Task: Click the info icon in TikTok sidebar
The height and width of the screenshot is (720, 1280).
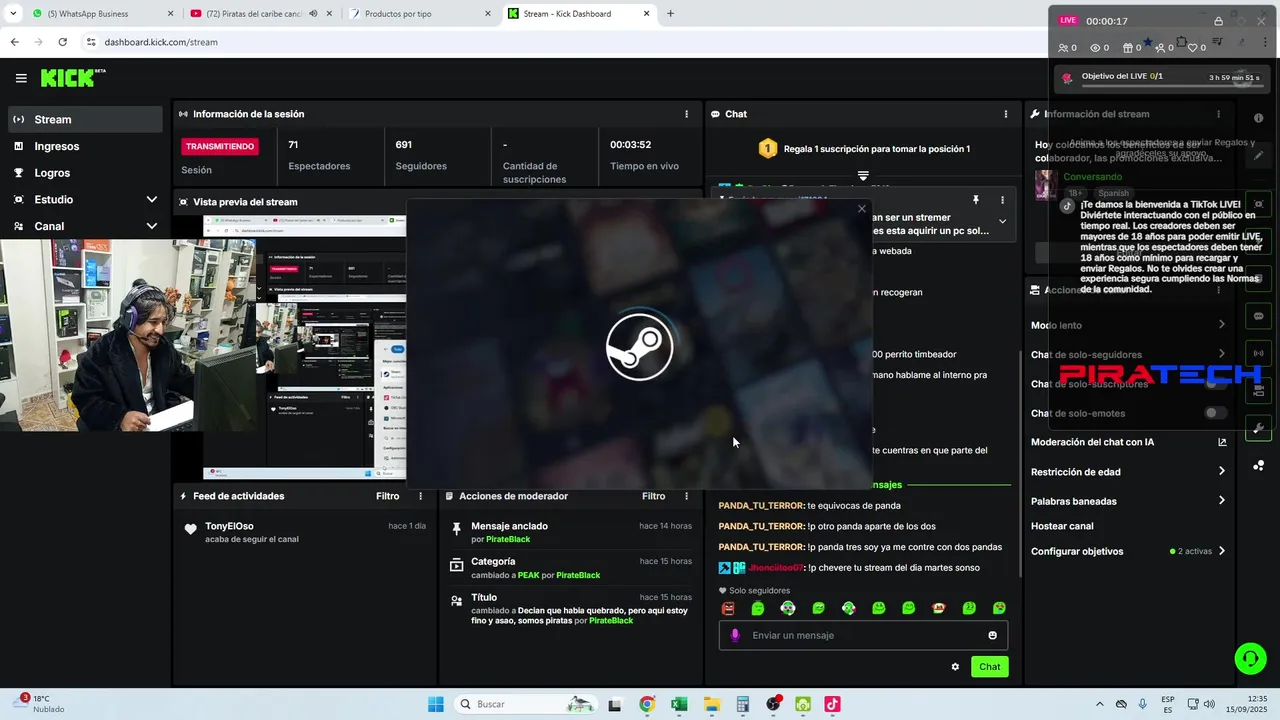Action: pyautogui.click(x=1258, y=118)
